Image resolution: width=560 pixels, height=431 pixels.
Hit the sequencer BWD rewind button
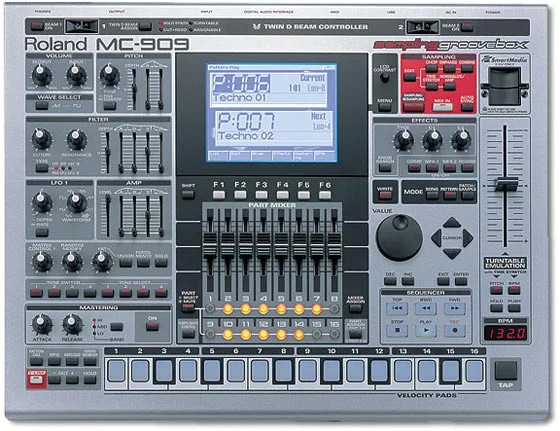point(425,308)
